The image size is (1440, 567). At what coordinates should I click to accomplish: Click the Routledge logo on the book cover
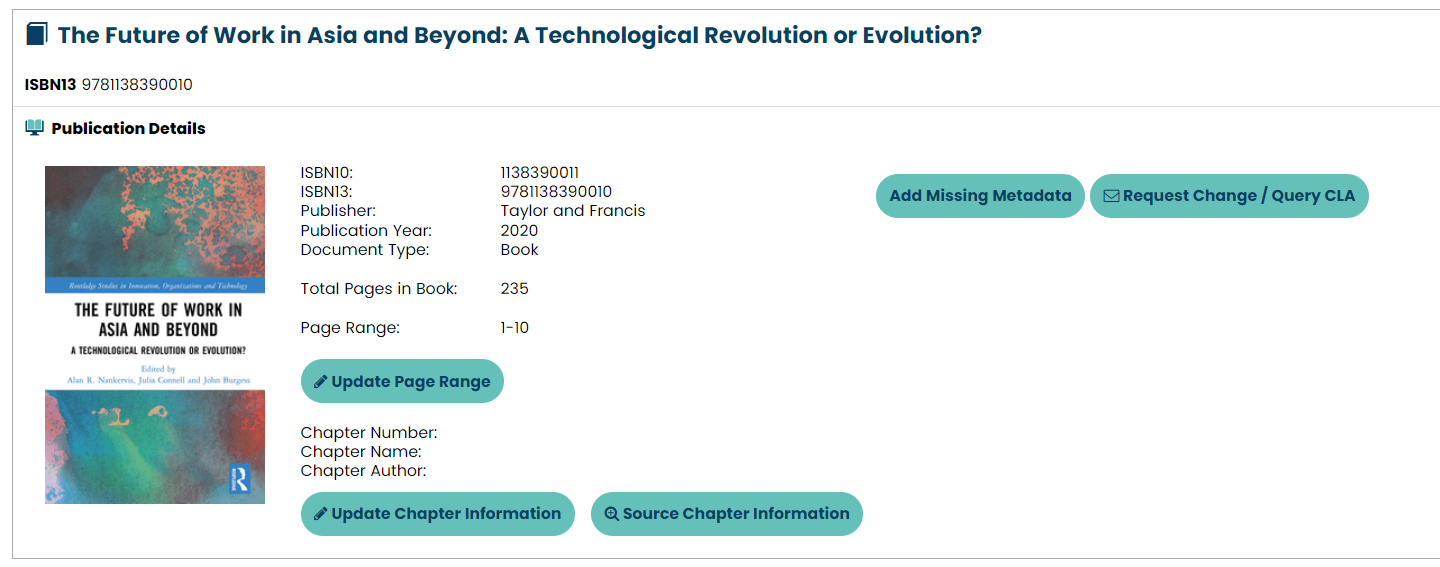pyautogui.click(x=241, y=479)
